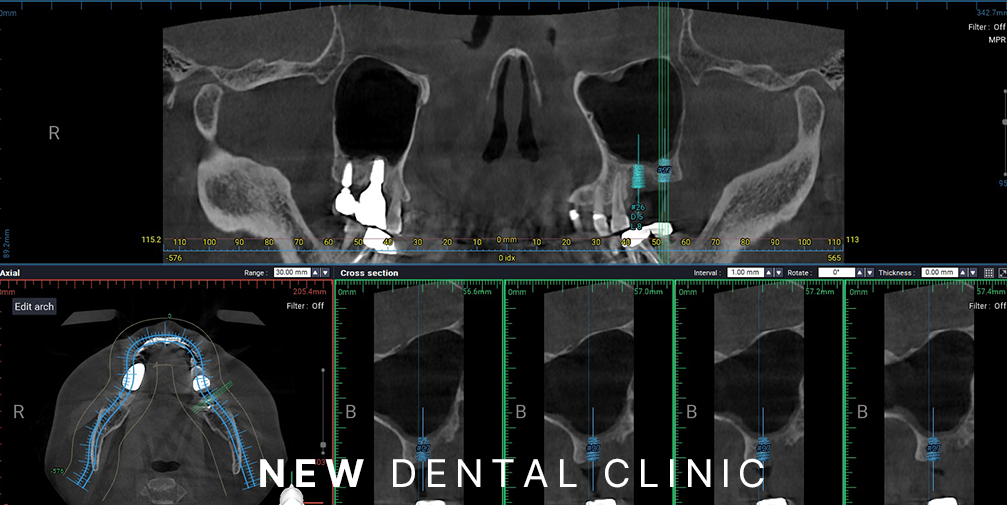This screenshot has height=505, width=1007.
Task: Click the Interval 1.00 mm field
Action: (x=744, y=272)
